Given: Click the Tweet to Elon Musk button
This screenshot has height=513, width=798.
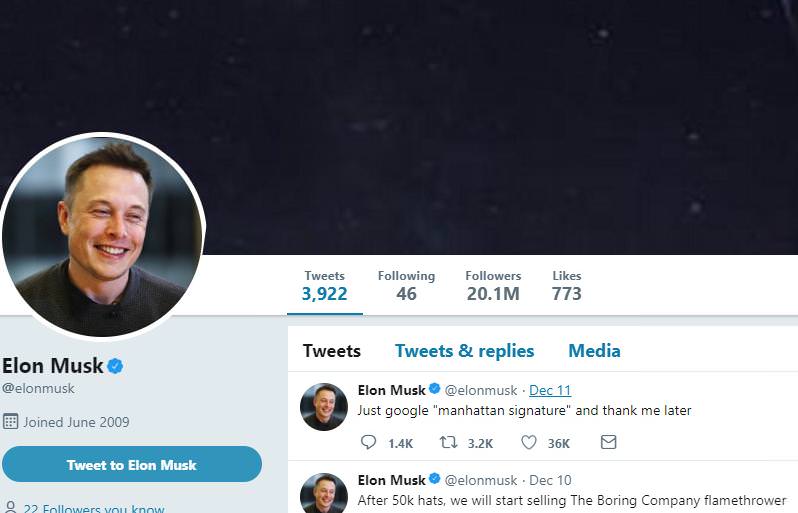Looking at the screenshot, I should point(132,464).
